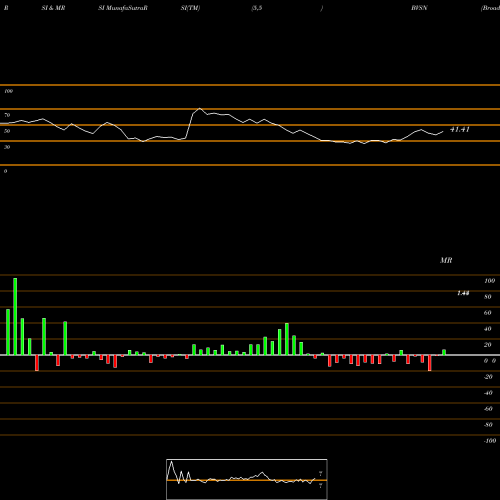Click the BVSN ticker text in header

coord(419,8)
